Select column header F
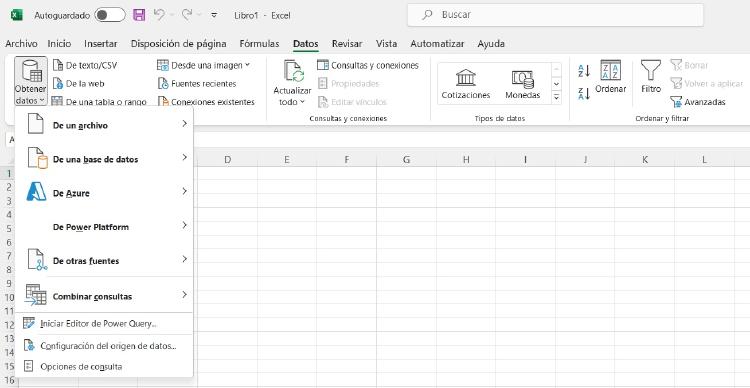 [346, 159]
